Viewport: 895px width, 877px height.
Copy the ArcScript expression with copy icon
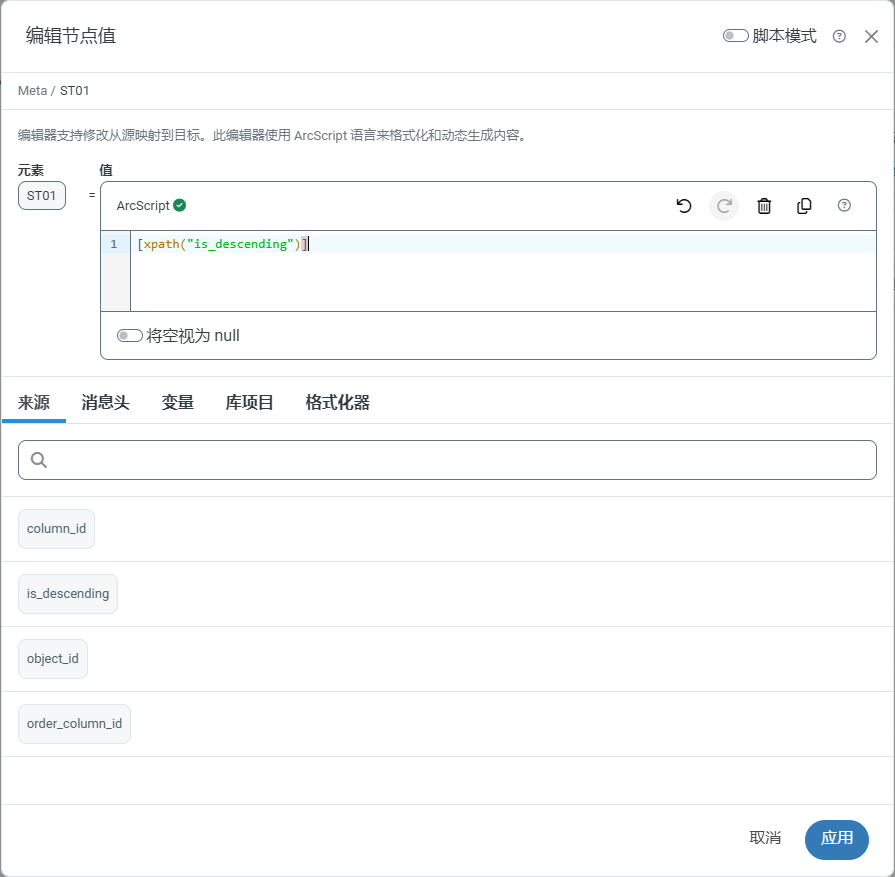(x=804, y=206)
